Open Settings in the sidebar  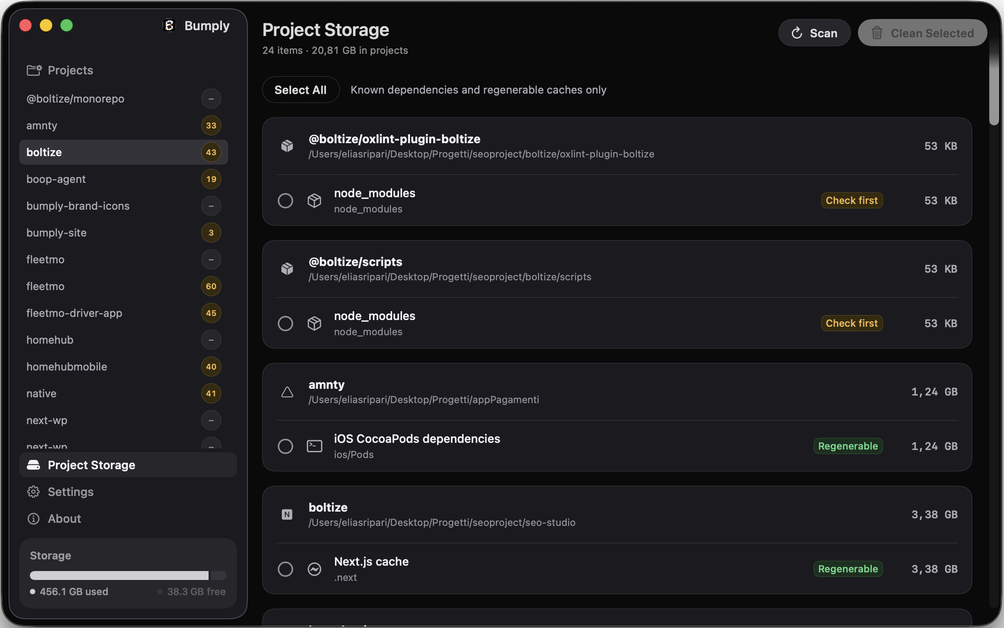click(128, 492)
